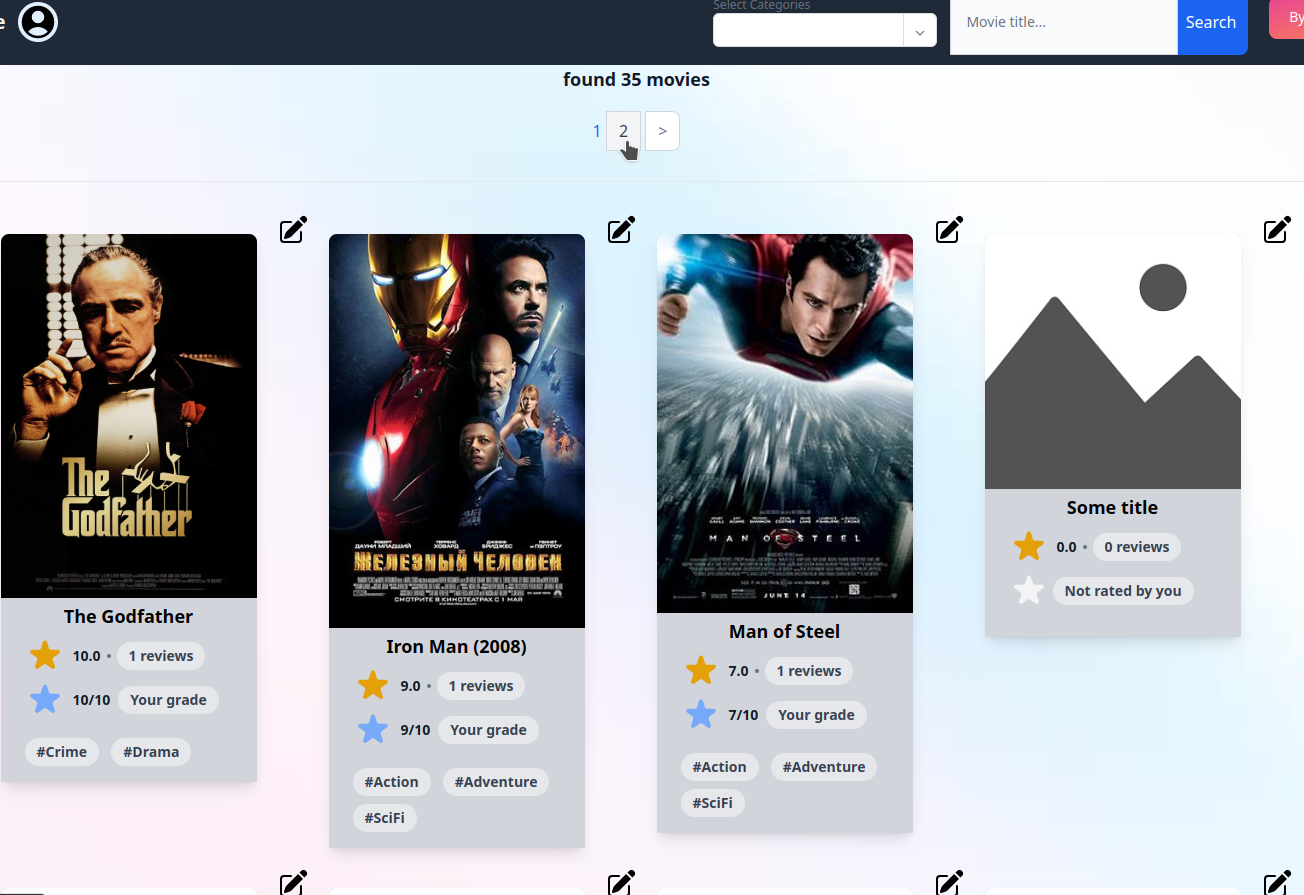Click The Godfather gold rating star
The image size is (1304, 895).
tap(45, 656)
